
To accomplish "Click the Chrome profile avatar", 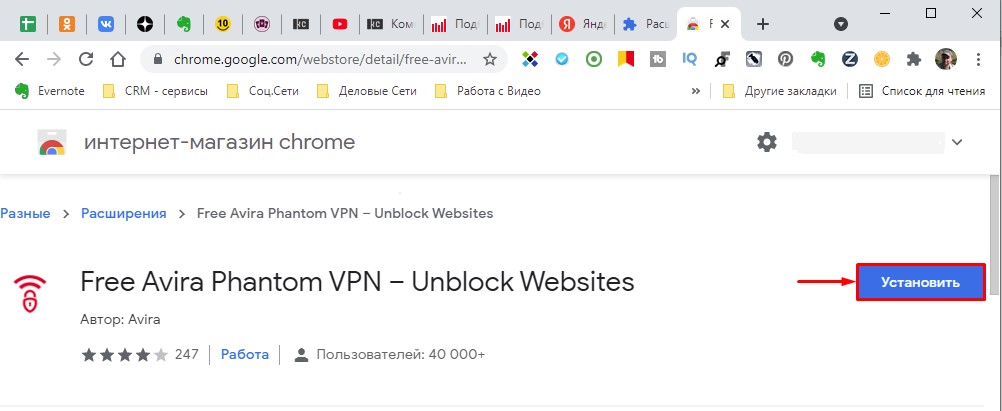I will pyautogui.click(x=945, y=59).
